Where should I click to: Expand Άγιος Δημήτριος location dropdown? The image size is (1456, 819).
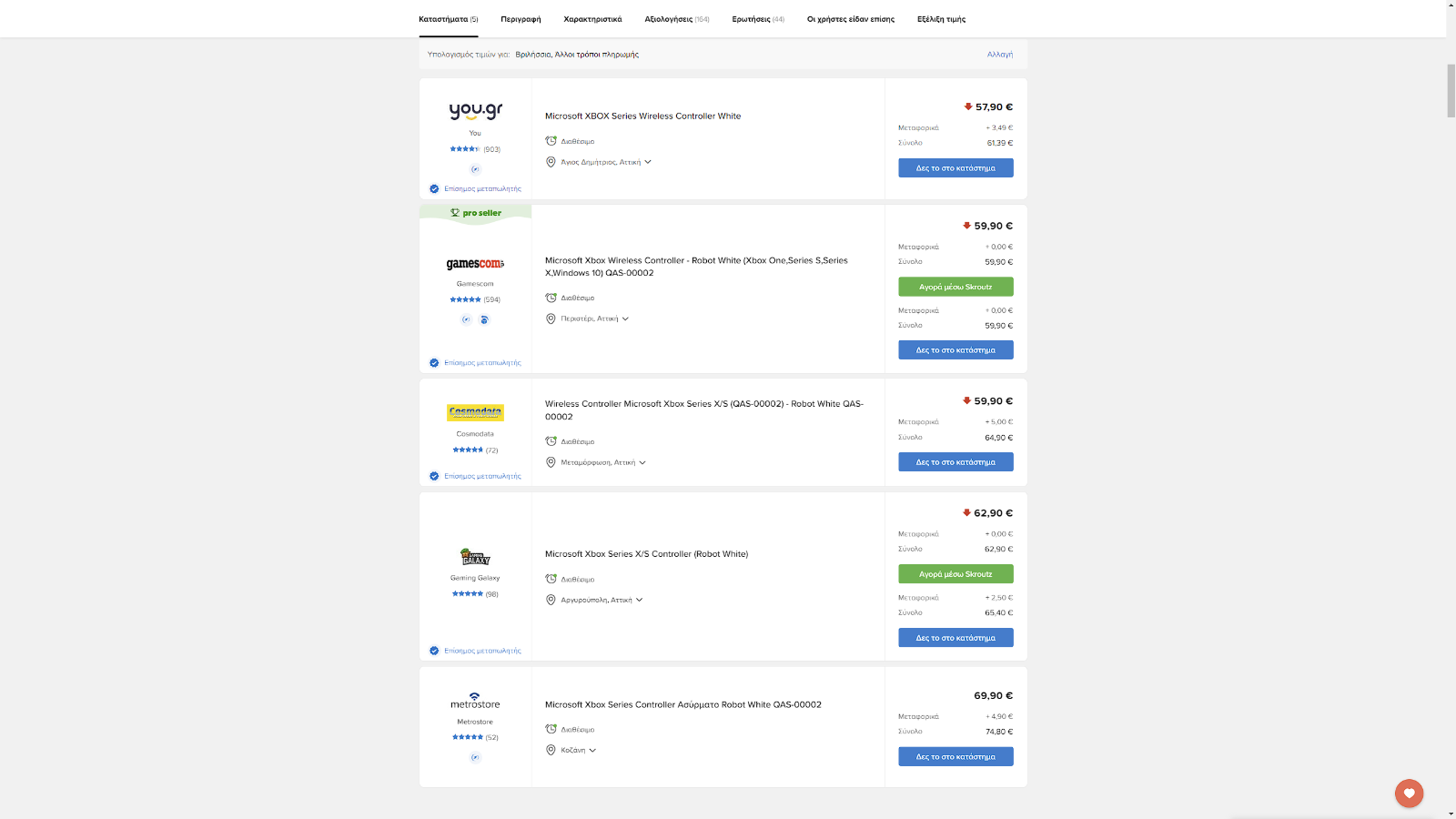(648, 162)
